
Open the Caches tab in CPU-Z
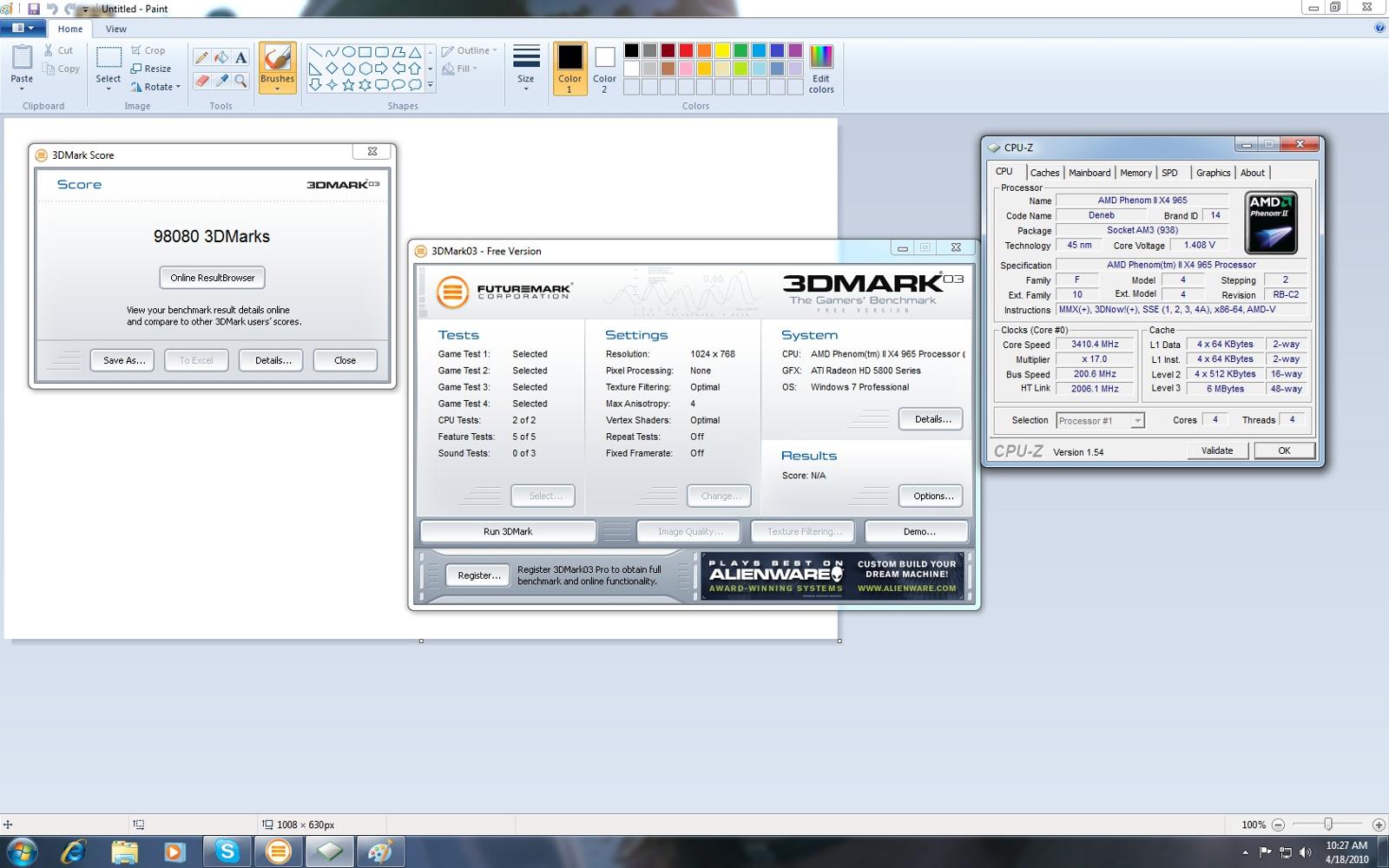pyautogui.click(x=1044, y=173)
